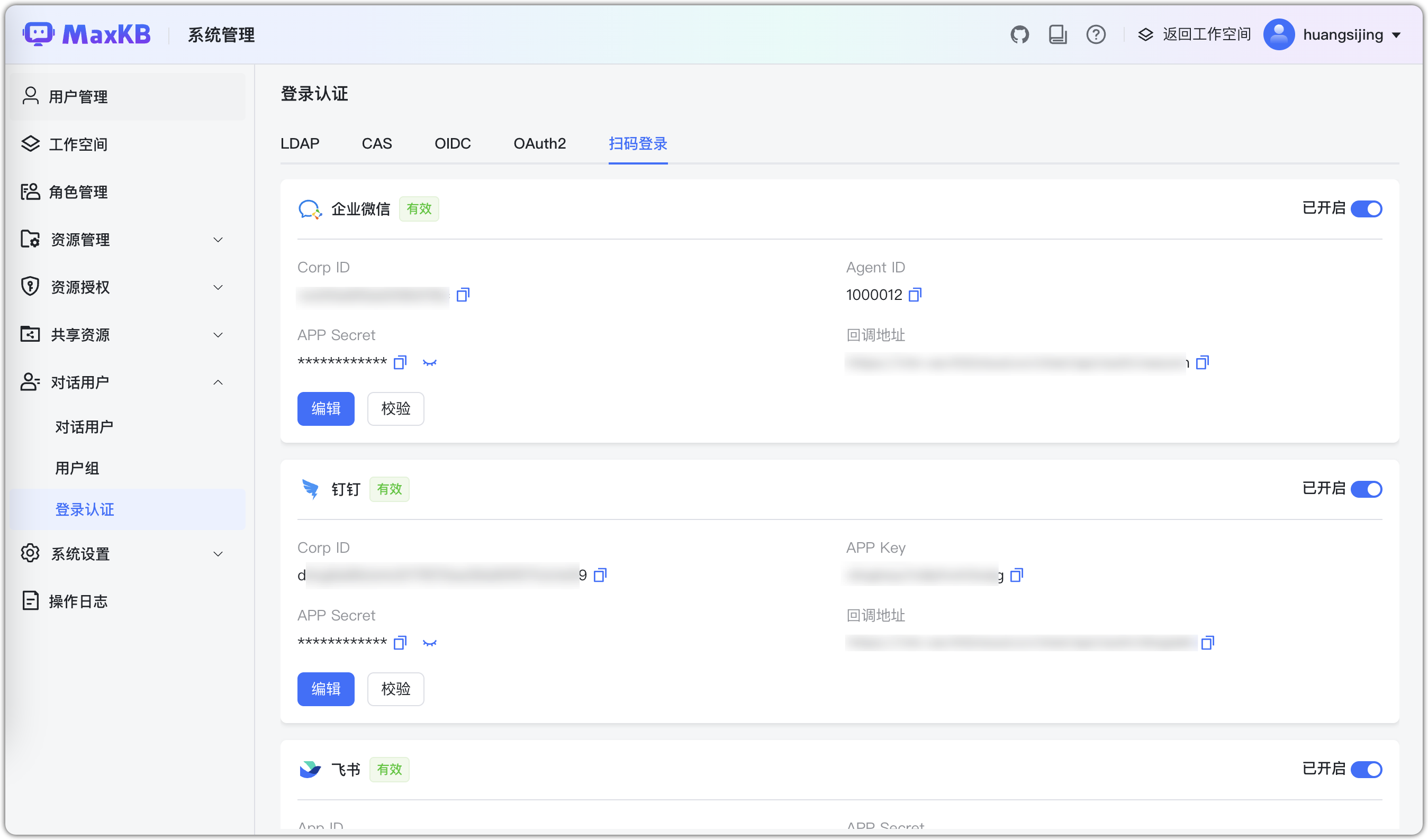This screenshot has height=840, width=1428.
Task: Click the help question mark icon
Action: click(1096, 34)
